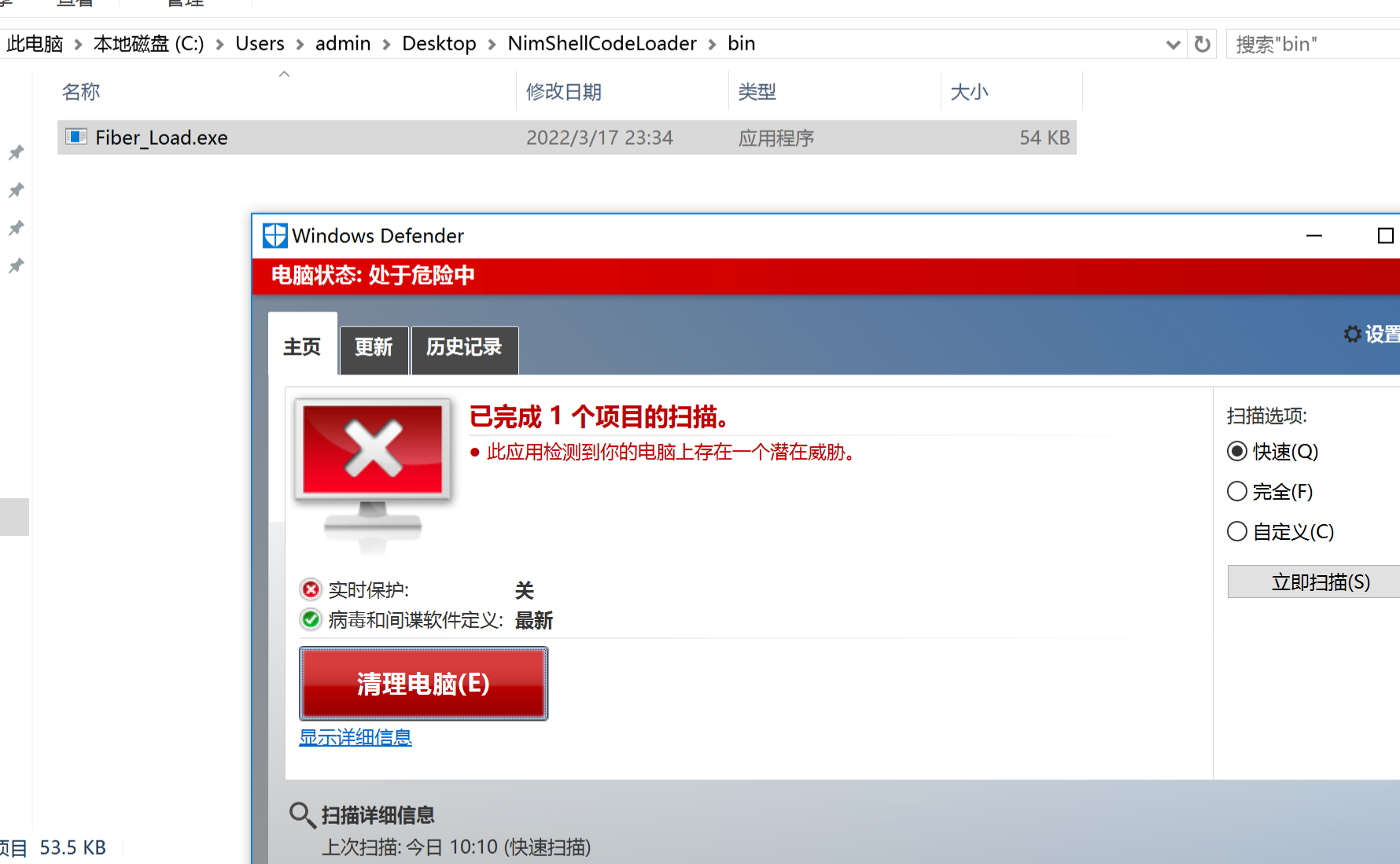The image size is (1400, 864).
Task: Go to 本地磁盘 (C:) in the breadcrumb
Action: pyautogui.click(x=149, y=44)
